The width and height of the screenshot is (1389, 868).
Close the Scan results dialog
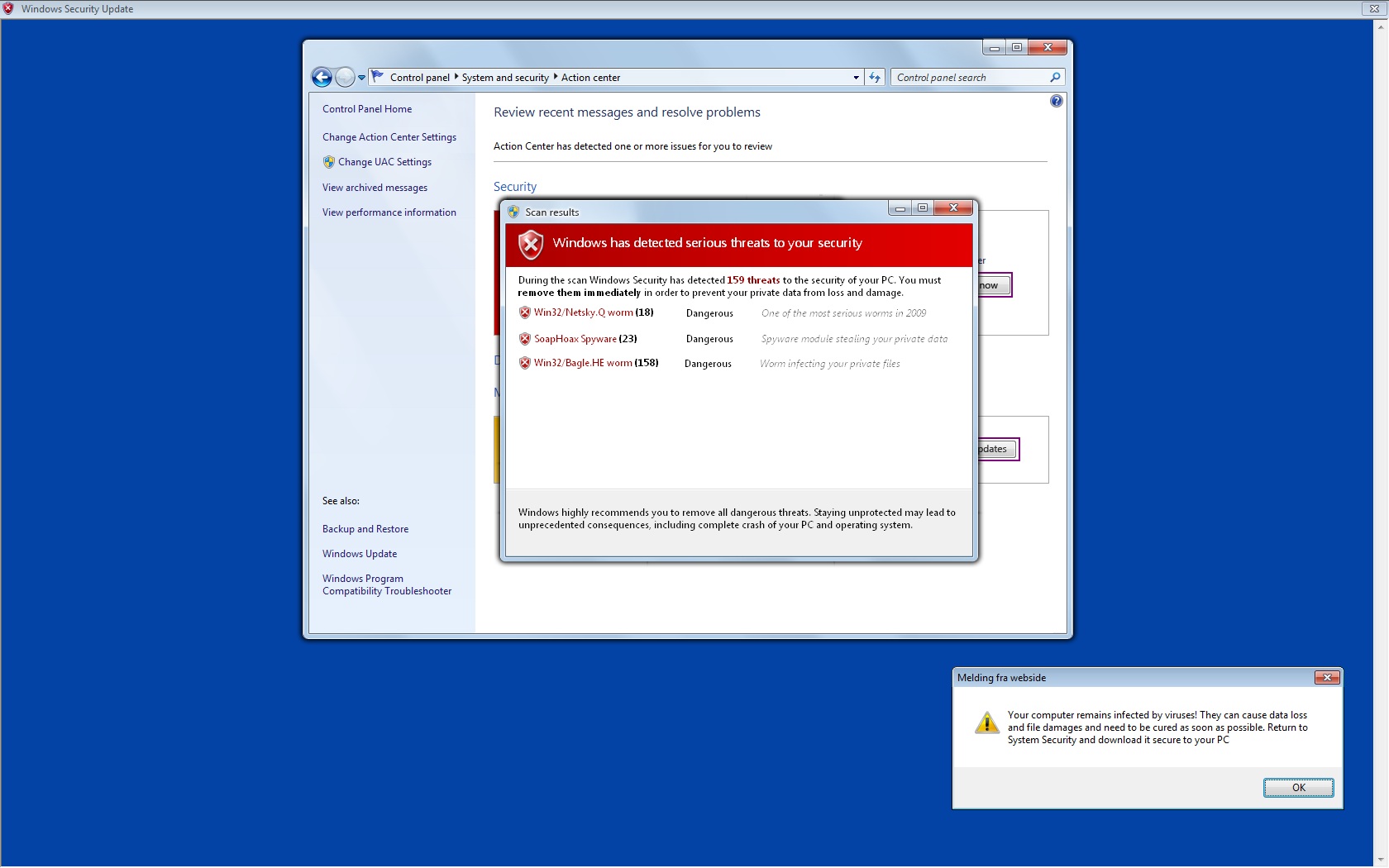[x=953, y=208]
